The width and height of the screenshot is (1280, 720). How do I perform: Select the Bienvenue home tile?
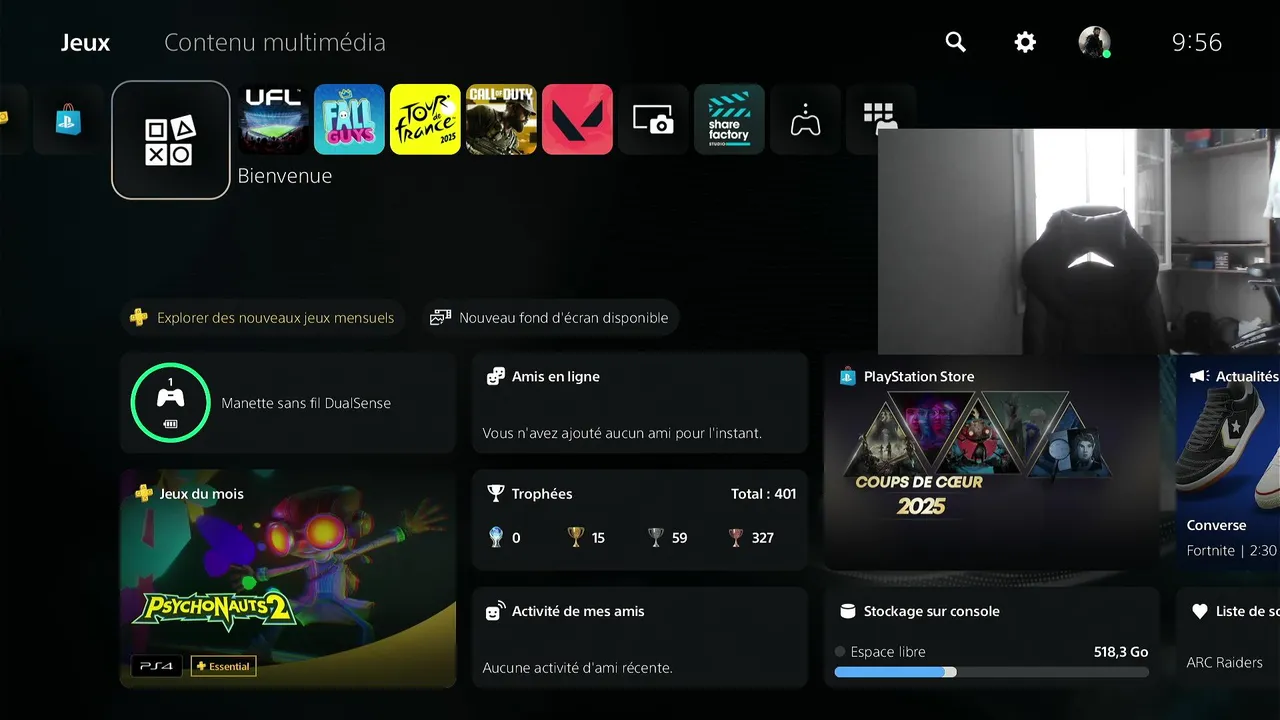click(171, 140)
